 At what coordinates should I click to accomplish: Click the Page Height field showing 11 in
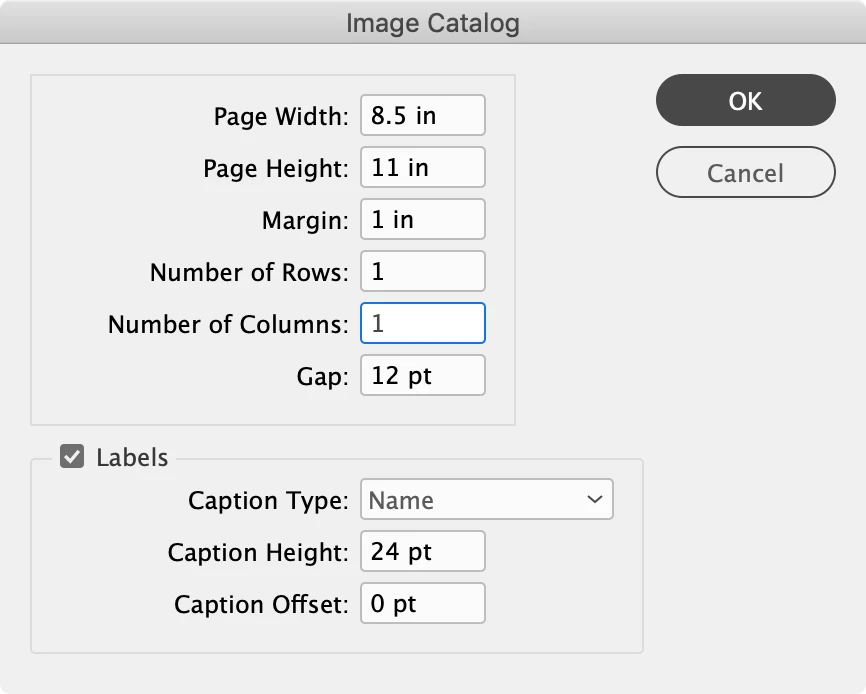click(x=422, y=167)
